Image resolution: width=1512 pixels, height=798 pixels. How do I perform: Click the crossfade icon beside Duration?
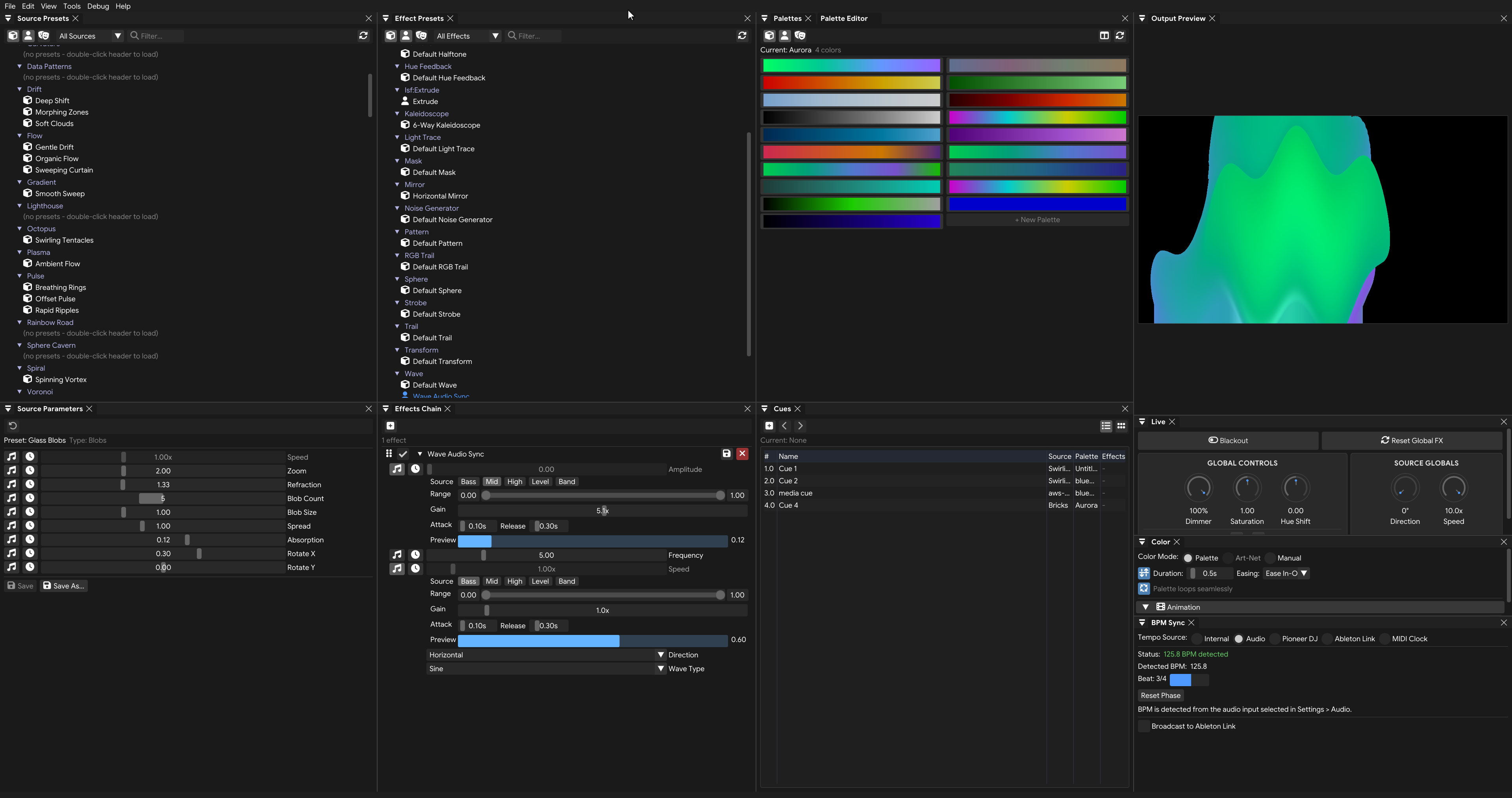pyautogui.click(x=1144, y=573)
